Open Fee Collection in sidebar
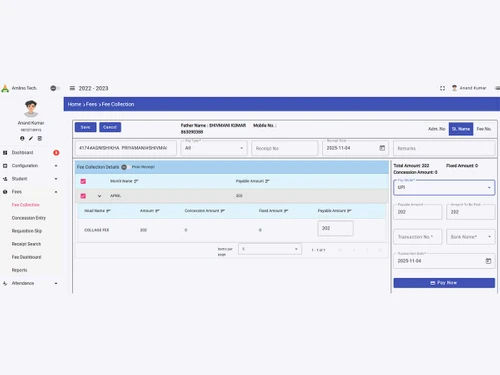This screenshot has width=500, height=375. tap(26, 205)
